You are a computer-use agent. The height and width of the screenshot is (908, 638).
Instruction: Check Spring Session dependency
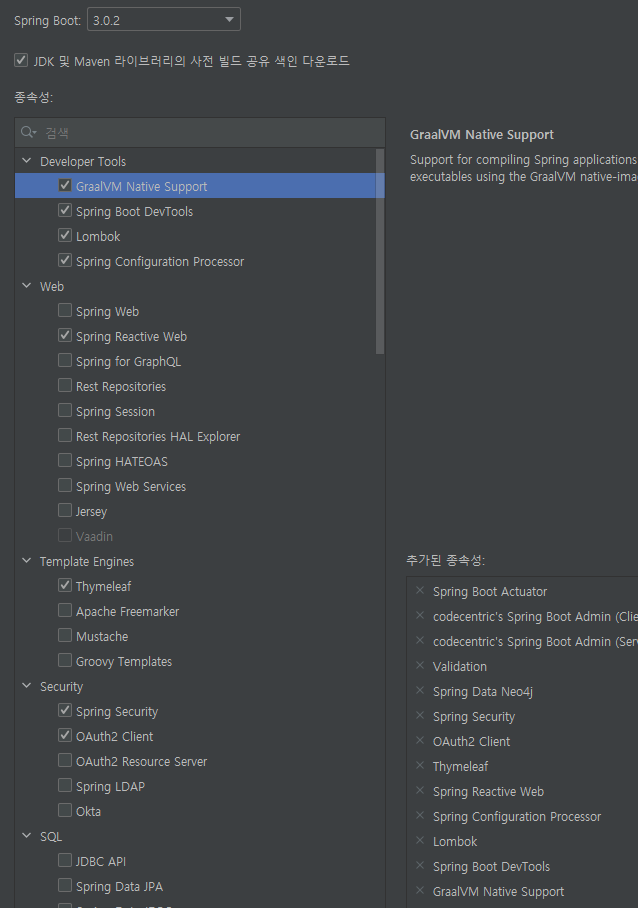coord(65,410)
